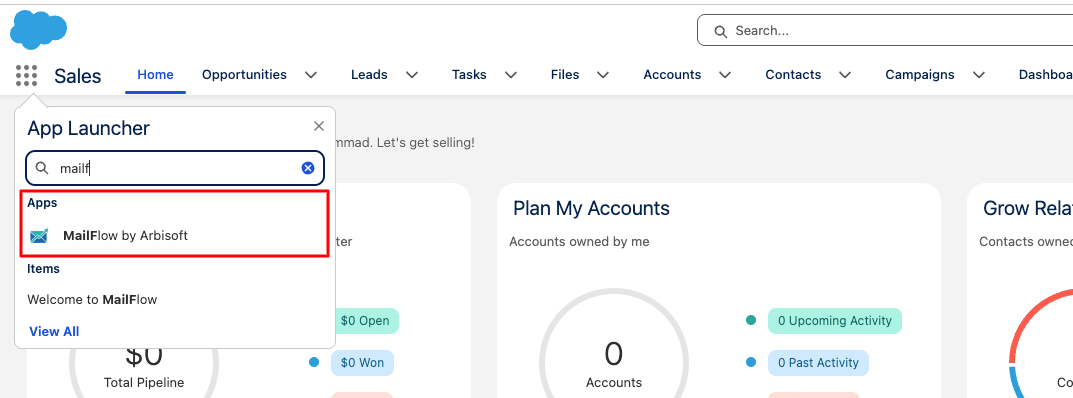The image size is (1073, 398).
Task: Click the $0 Open pipeline badge
Action: pyautogui.click(x=367, y=321)
